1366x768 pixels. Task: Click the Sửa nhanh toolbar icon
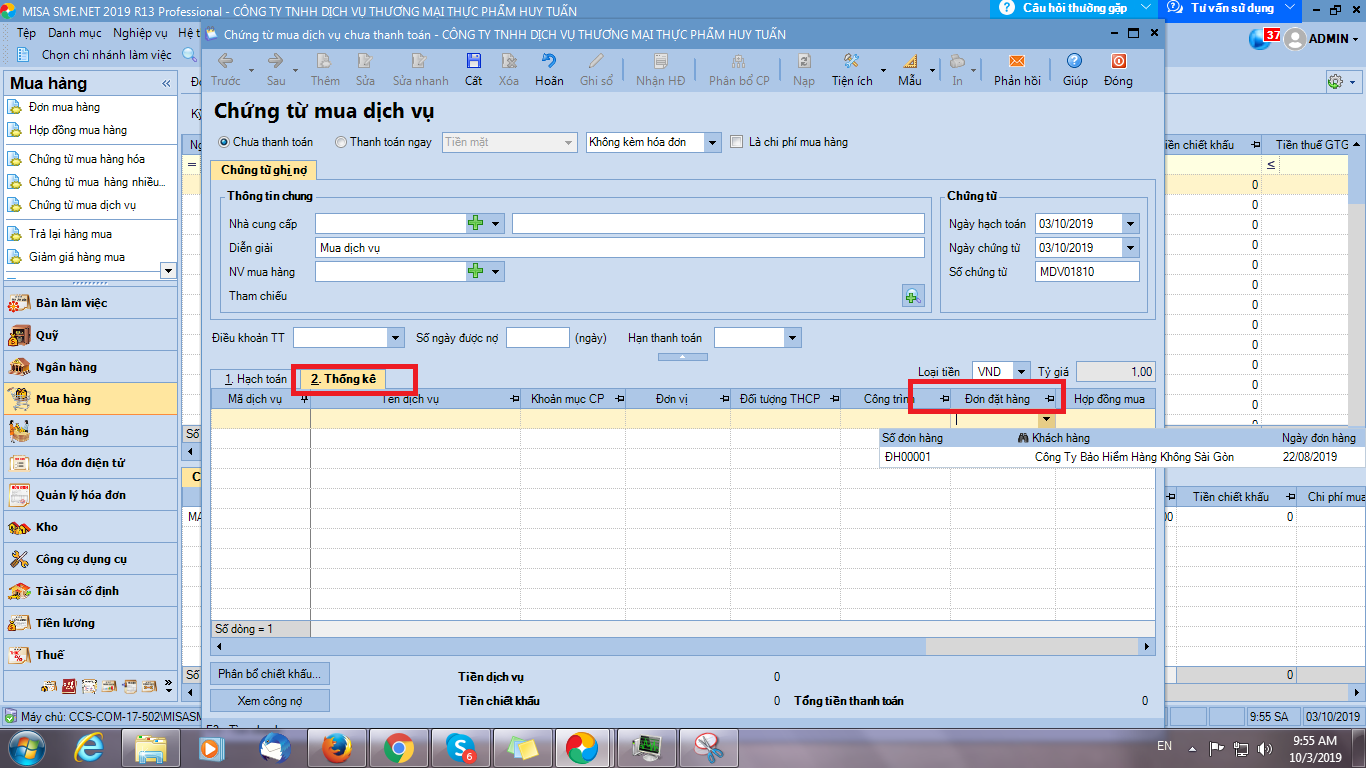coord(420,61)
